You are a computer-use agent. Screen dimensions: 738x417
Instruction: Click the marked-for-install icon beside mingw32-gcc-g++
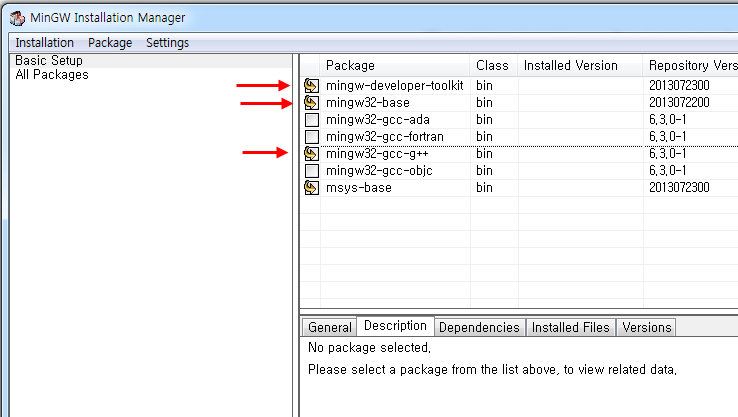(x=311, y=153)
